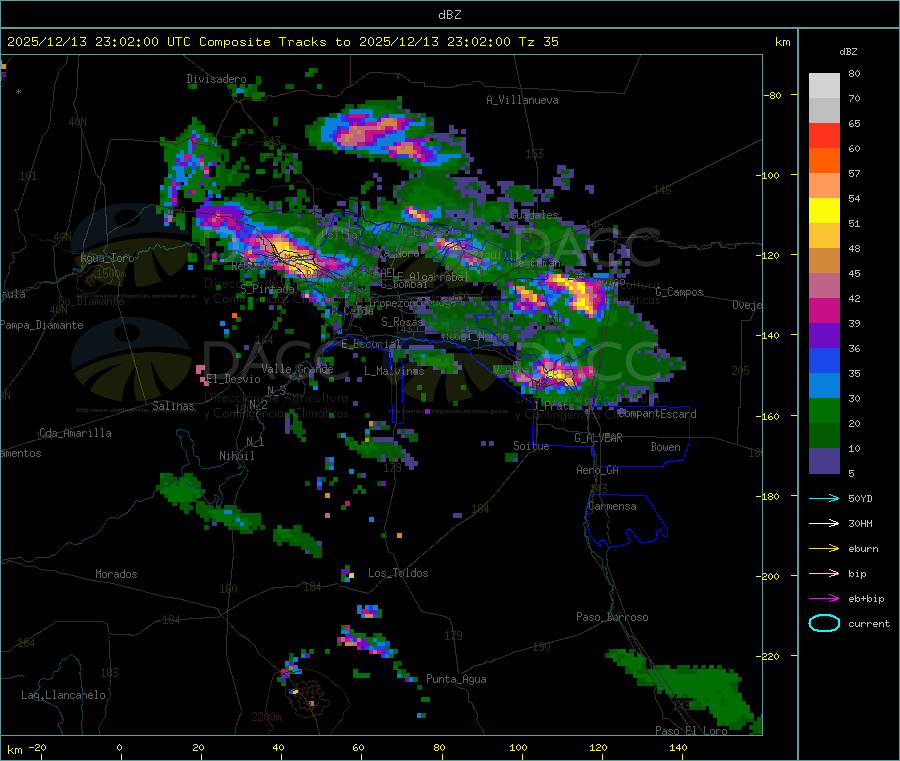Click the 30HM white arrow legend icon
The image size is (900, 761).
tap(824, 523)
